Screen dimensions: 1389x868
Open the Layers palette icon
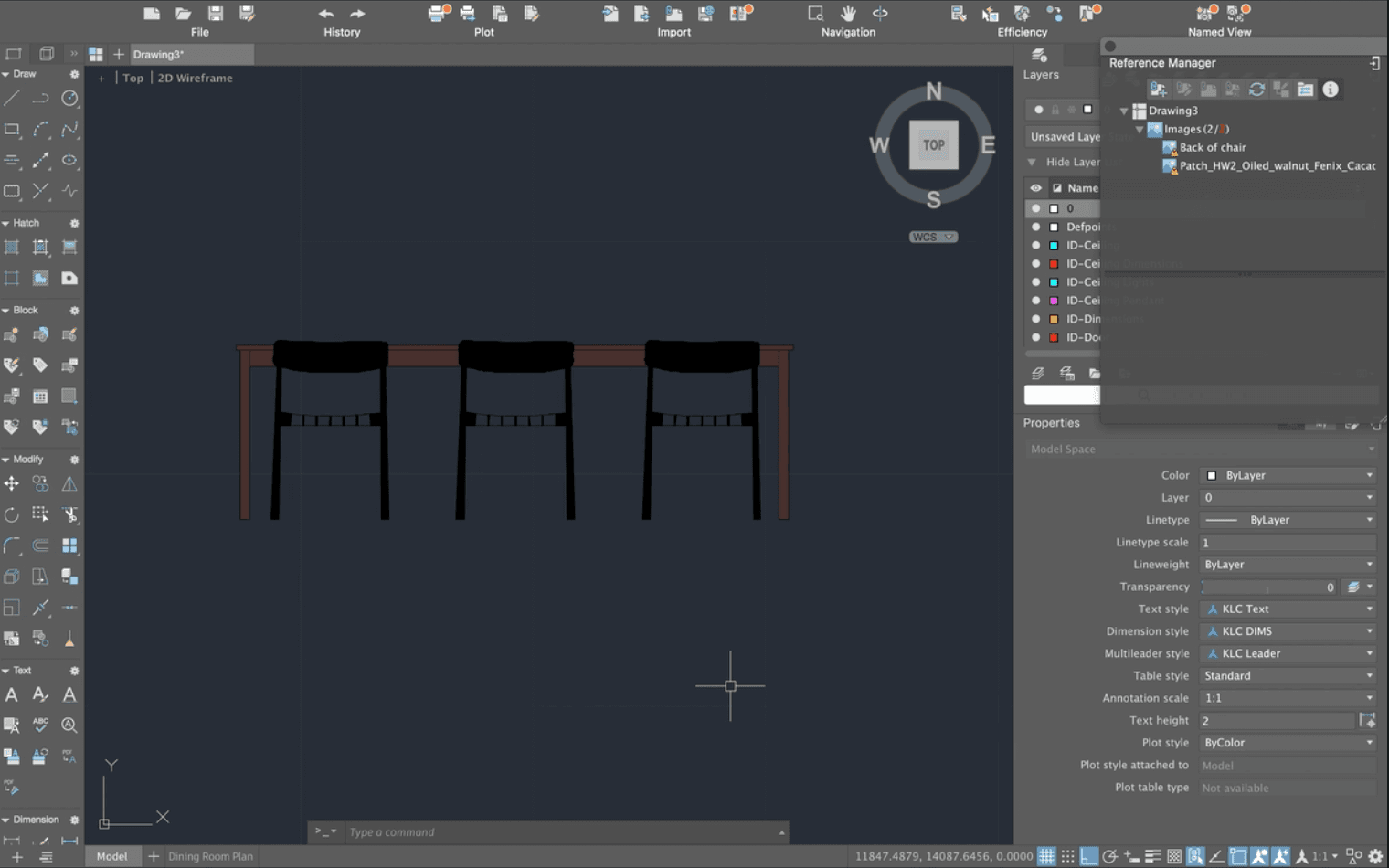1039,56
